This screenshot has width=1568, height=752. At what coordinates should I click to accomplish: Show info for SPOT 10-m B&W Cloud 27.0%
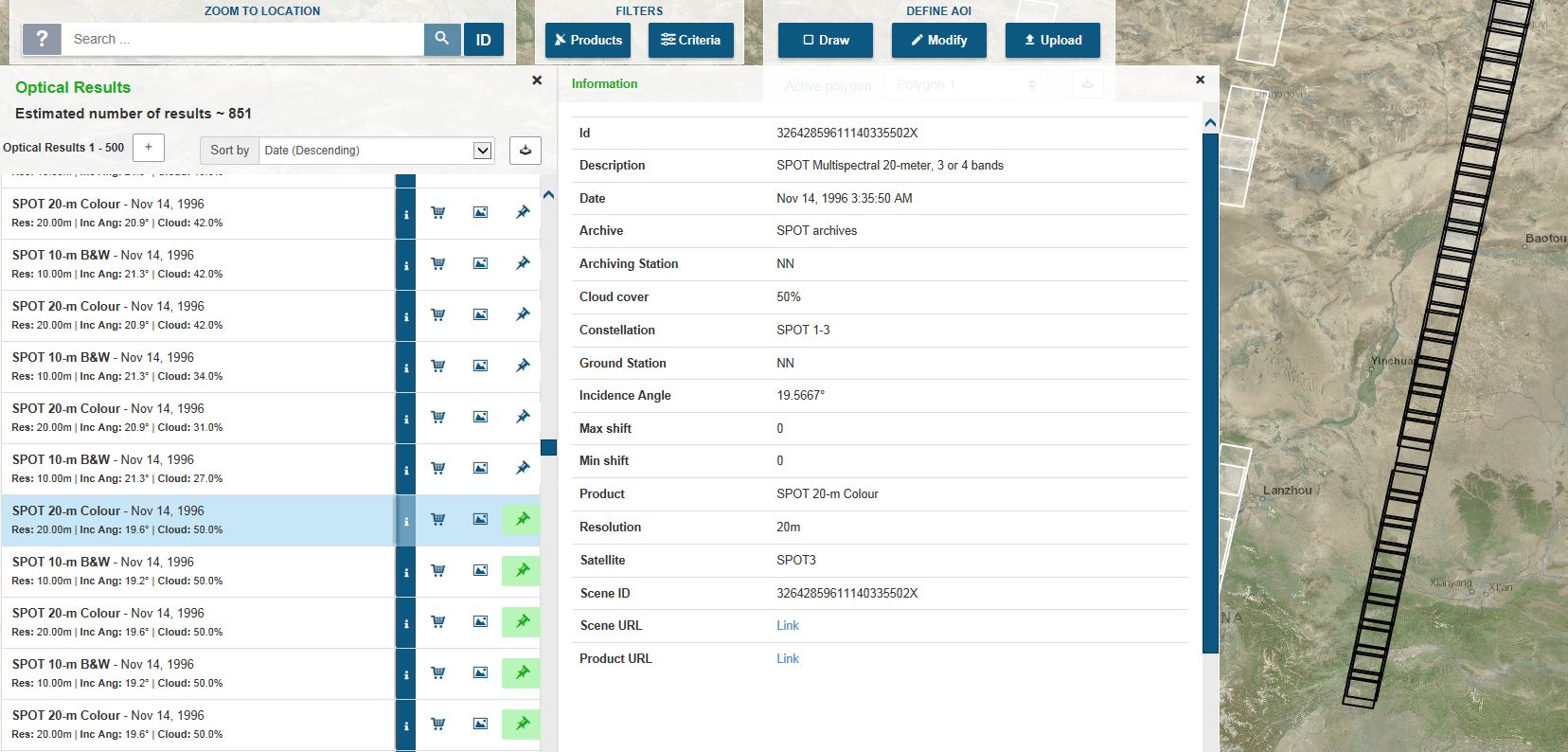pyautogui.click(x=406, y=469)
